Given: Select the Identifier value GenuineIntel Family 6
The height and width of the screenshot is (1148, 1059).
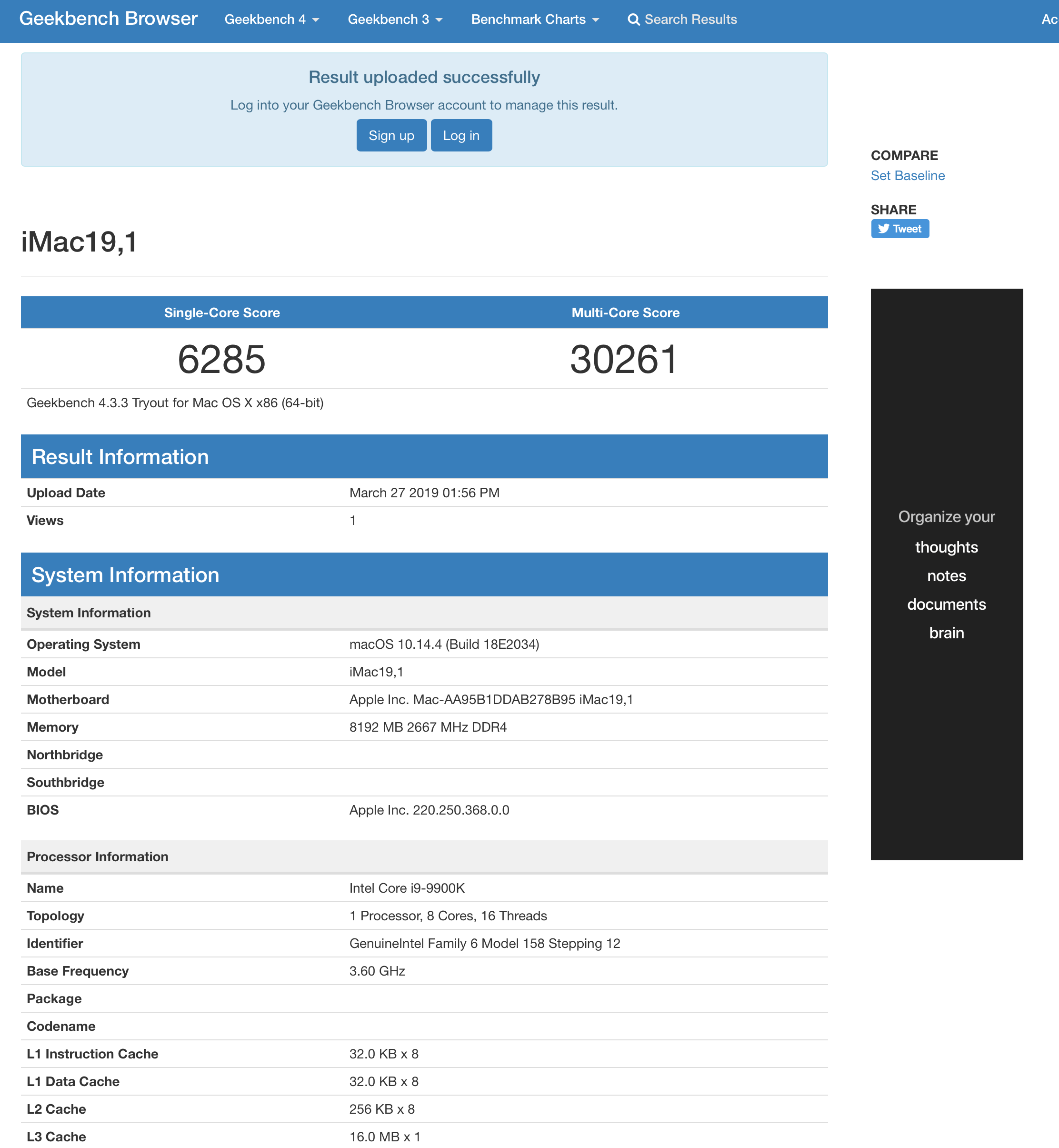Looking at the screenshot, I should coord(485,943).
